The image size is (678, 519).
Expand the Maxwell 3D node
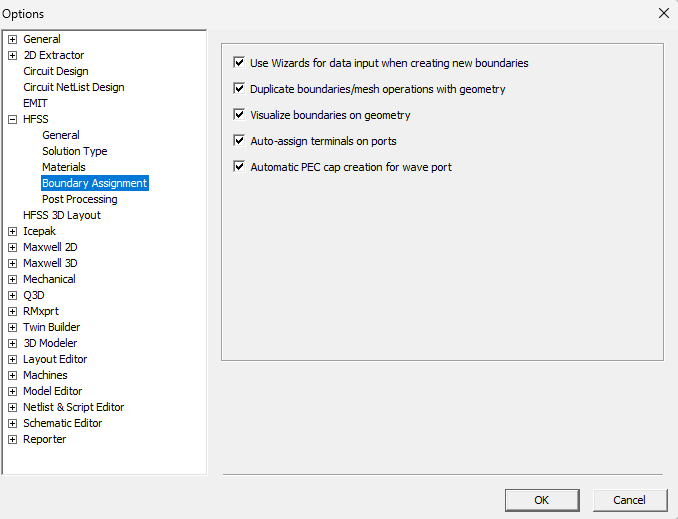13,263
